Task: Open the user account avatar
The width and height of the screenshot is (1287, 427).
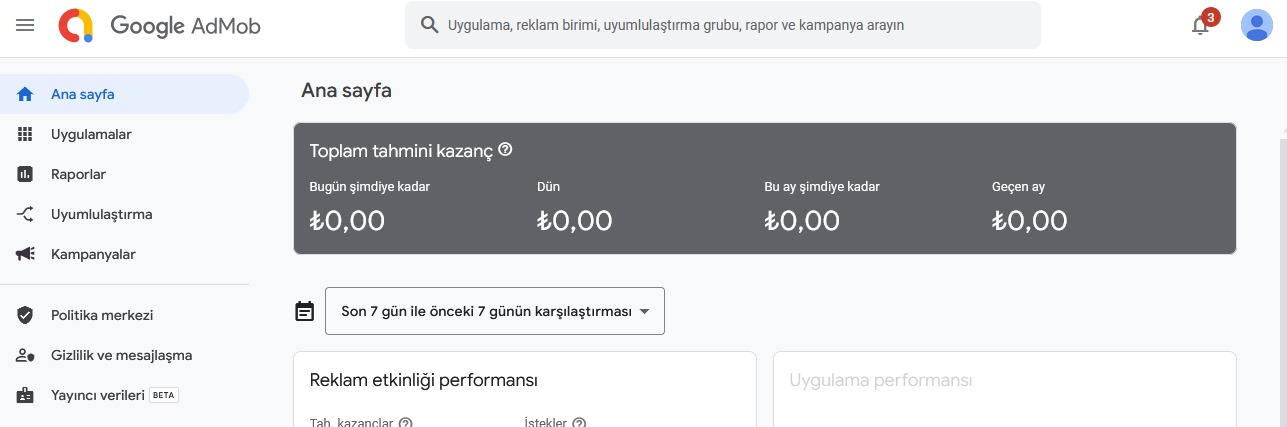Action: coord(1256,25)
